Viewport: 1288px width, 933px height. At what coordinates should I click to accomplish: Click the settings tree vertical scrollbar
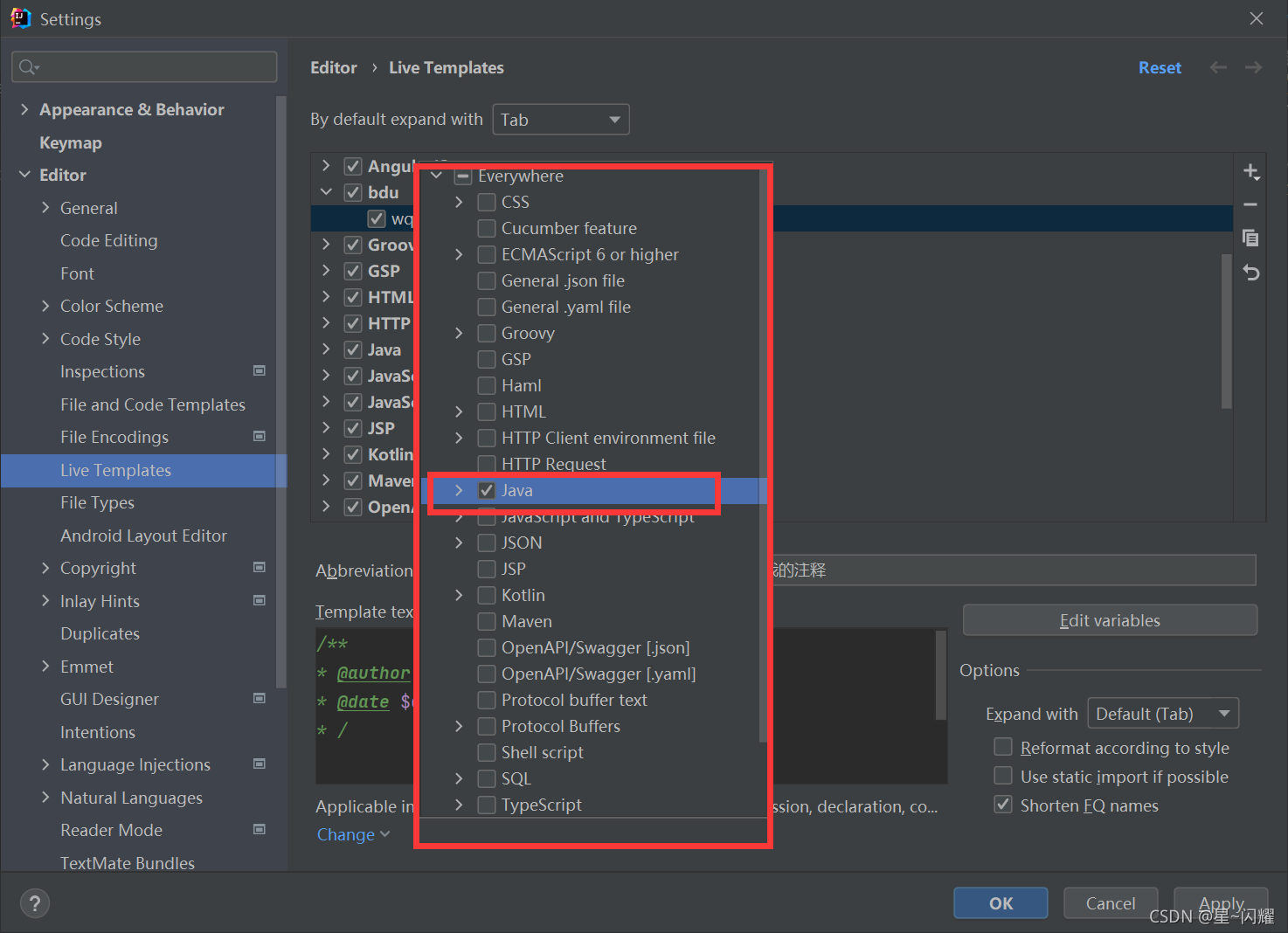point(280,393)
